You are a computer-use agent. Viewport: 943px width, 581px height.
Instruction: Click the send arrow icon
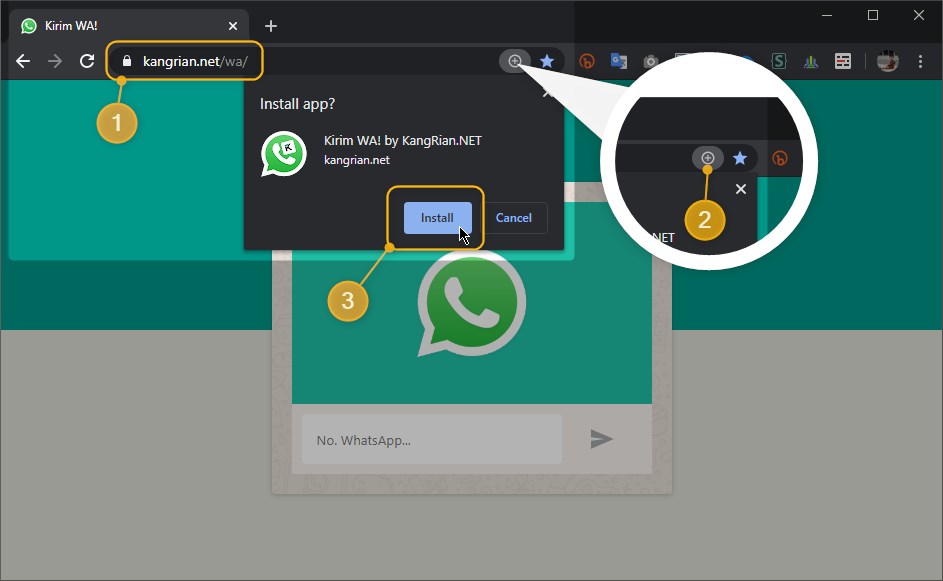click(601, 439)
